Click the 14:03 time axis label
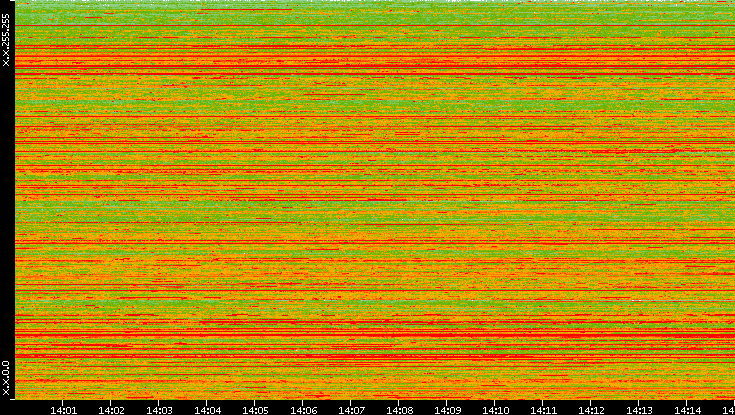Image resolution: width=735 pixels, height=415 pixels. (x=159, y=410)
